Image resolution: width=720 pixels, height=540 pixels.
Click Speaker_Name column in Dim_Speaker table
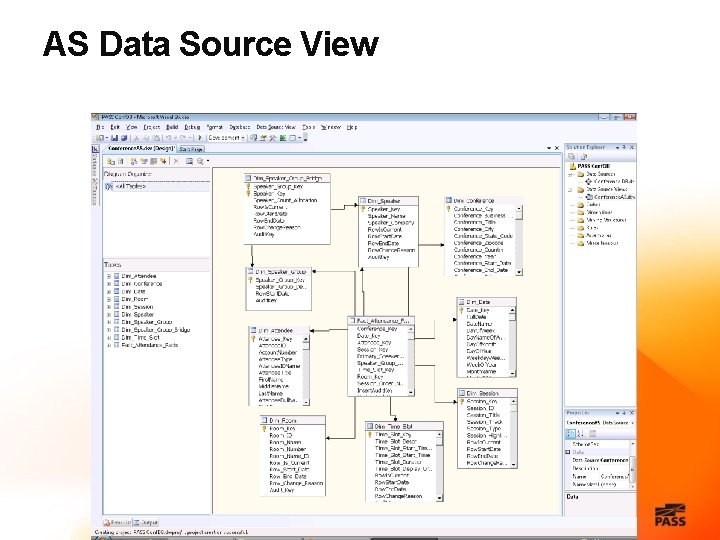[x=386, y=216]
